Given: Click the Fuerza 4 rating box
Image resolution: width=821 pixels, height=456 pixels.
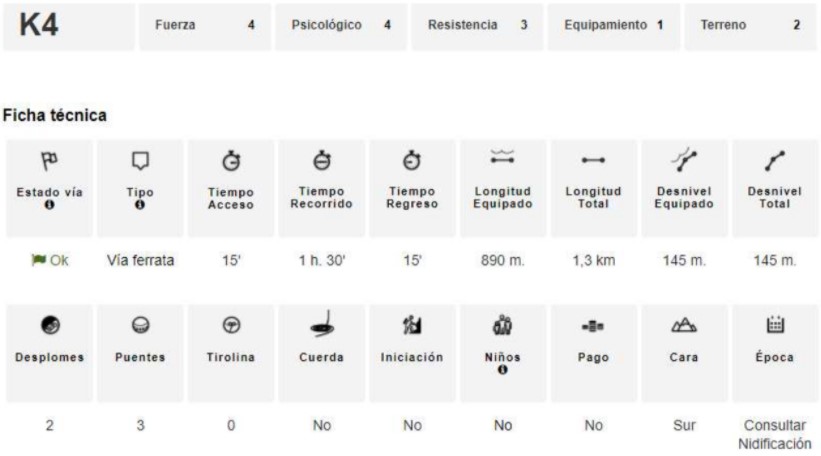Looking at the screenshot, I should (x=204, y=26).
